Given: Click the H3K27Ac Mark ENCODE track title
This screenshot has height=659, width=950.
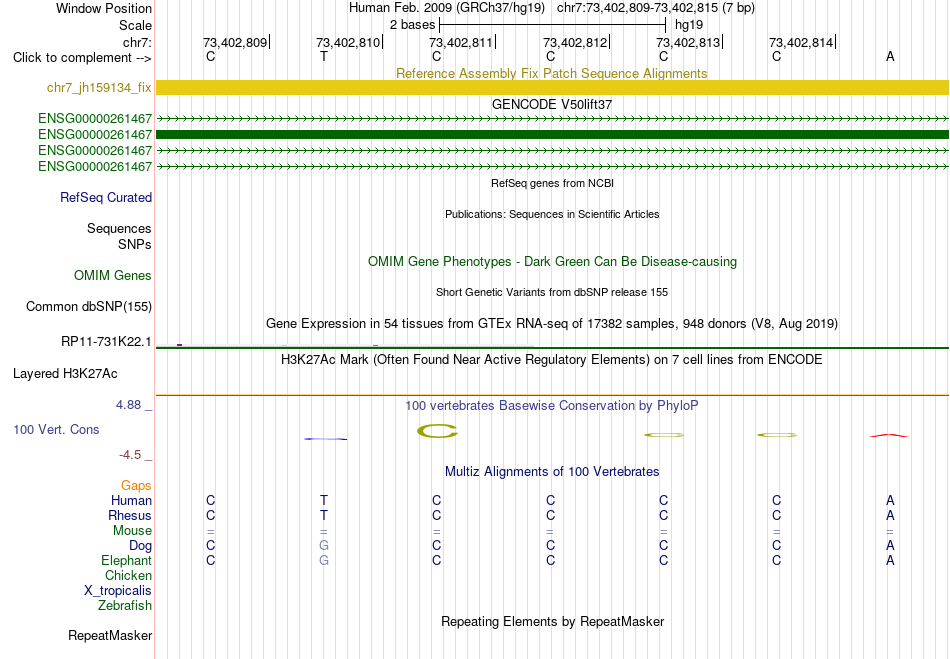Looking at the screenshot, I should [x=551, y=360].
